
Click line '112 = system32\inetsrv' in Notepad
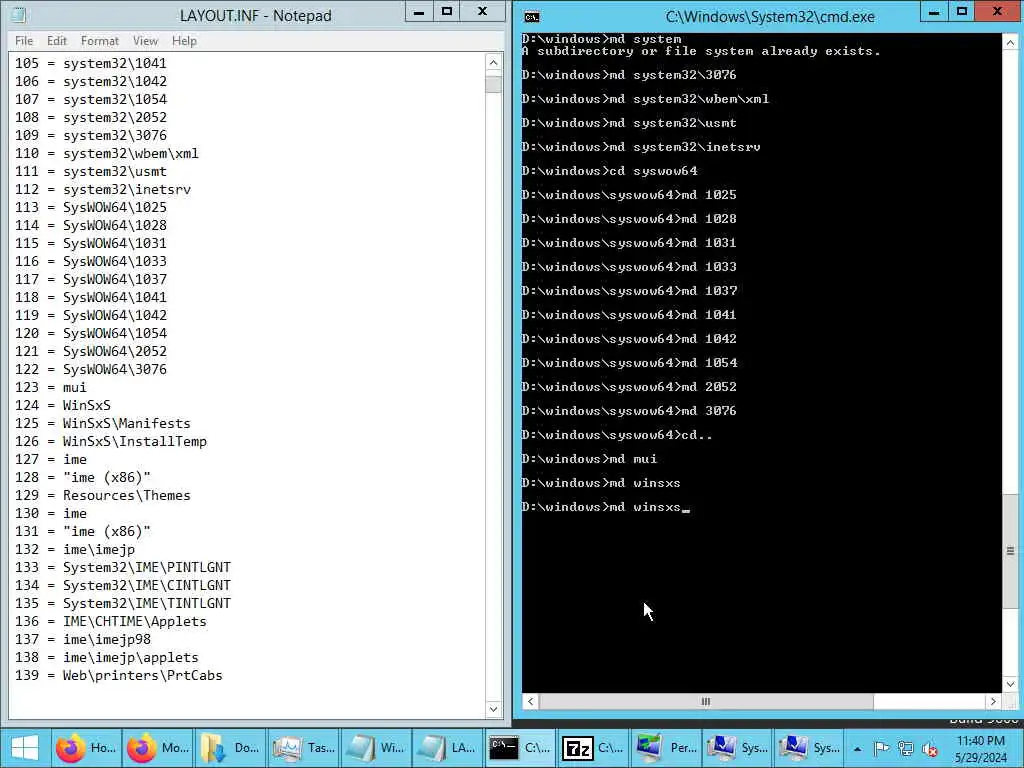[x=103, y=189]
